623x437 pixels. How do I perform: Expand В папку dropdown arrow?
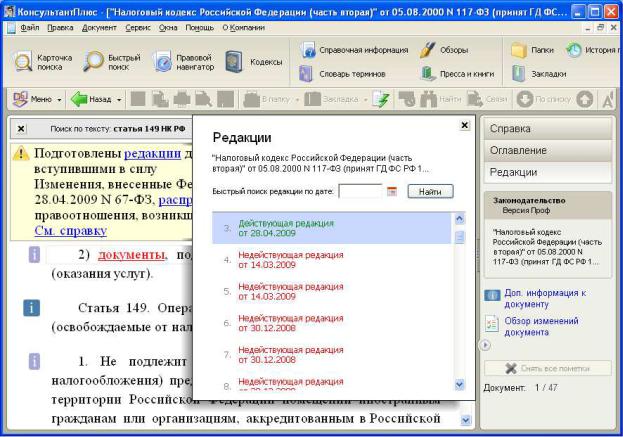point(297,100)
